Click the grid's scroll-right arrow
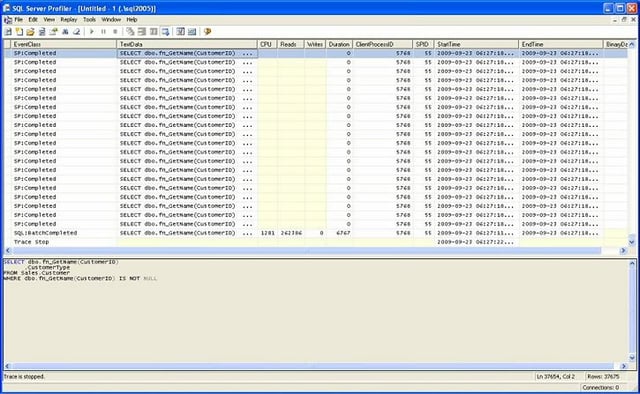 click(x=623, y=250)
